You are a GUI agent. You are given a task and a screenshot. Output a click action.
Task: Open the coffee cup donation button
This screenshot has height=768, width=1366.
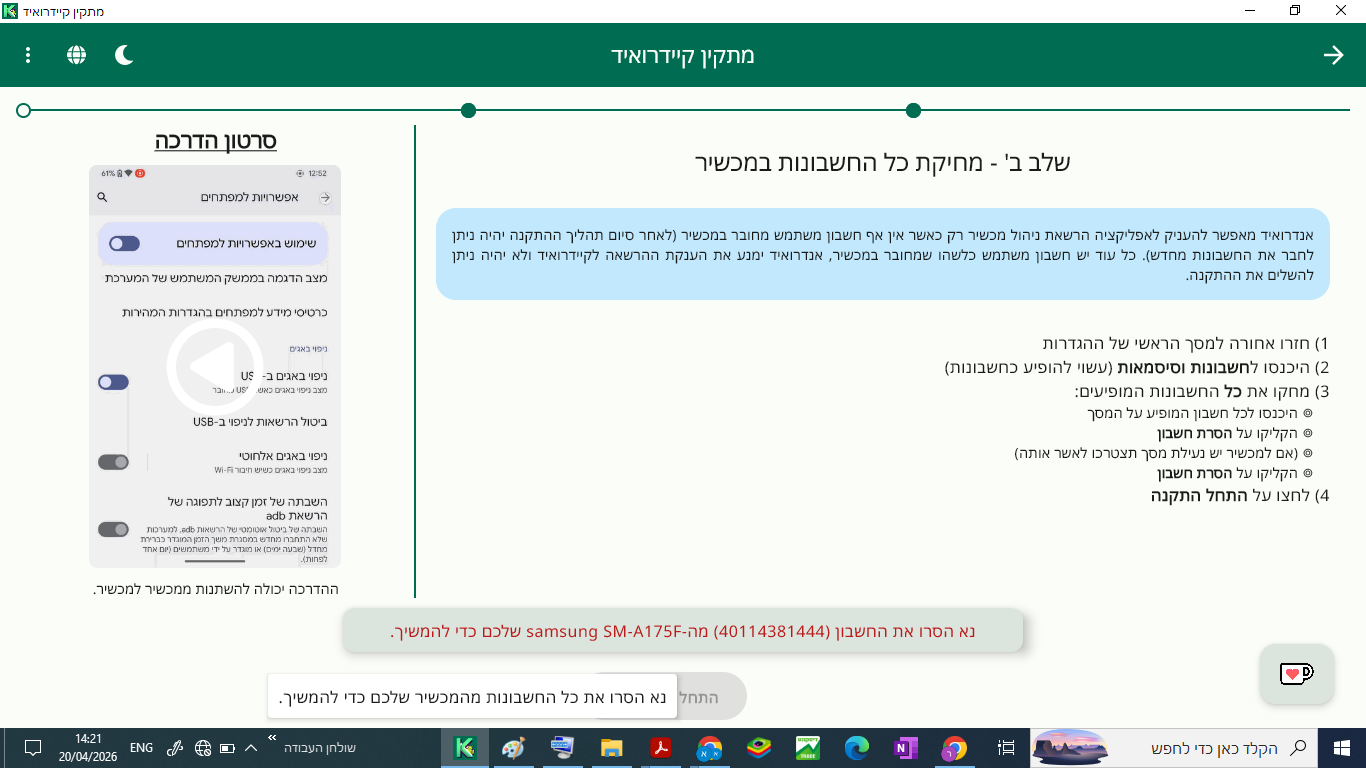click(x=1296, y=674)
